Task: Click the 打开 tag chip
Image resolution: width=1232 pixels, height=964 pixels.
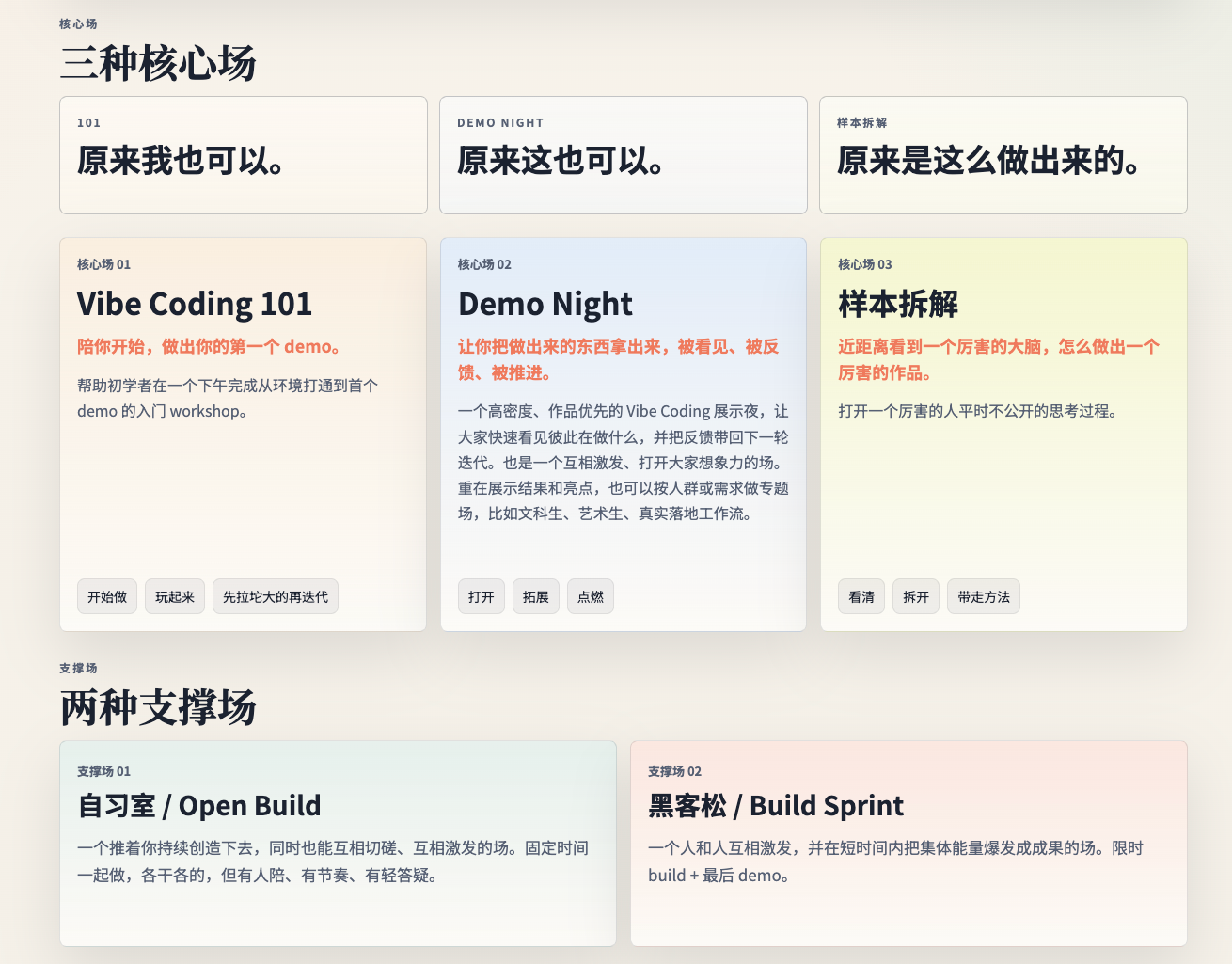Action: pos(482,597)
